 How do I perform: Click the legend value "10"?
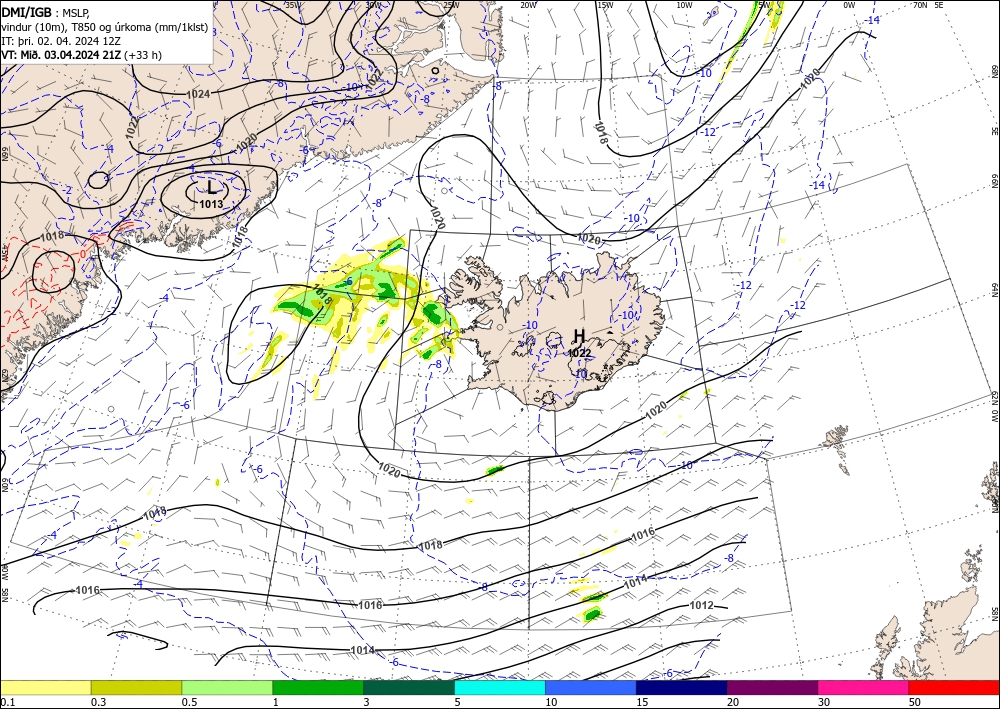click(551, 702)
